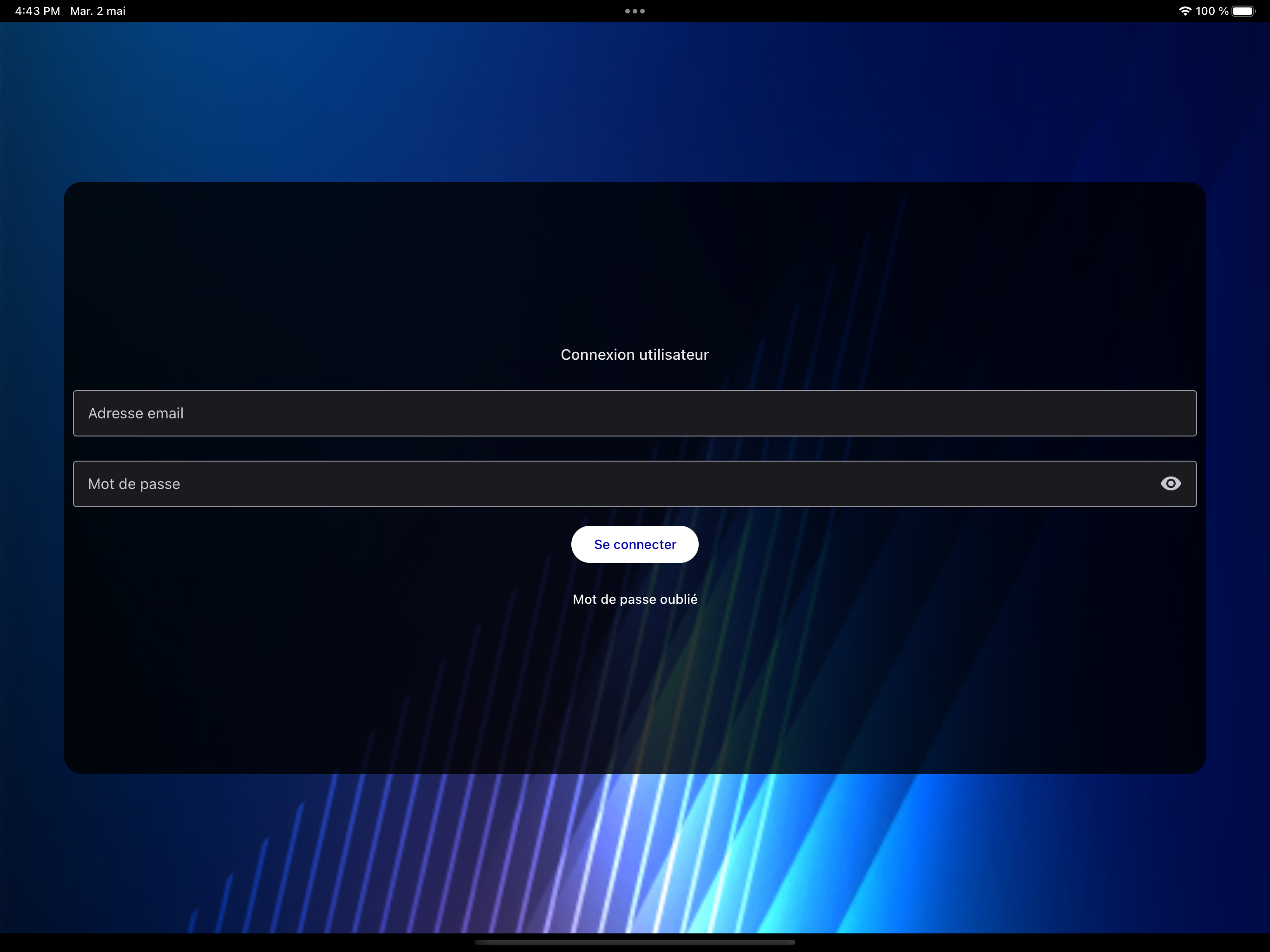Screen dimensions: 1270x952
Task: Tap the date Mar. 2 mai
Action: [98, 11]
